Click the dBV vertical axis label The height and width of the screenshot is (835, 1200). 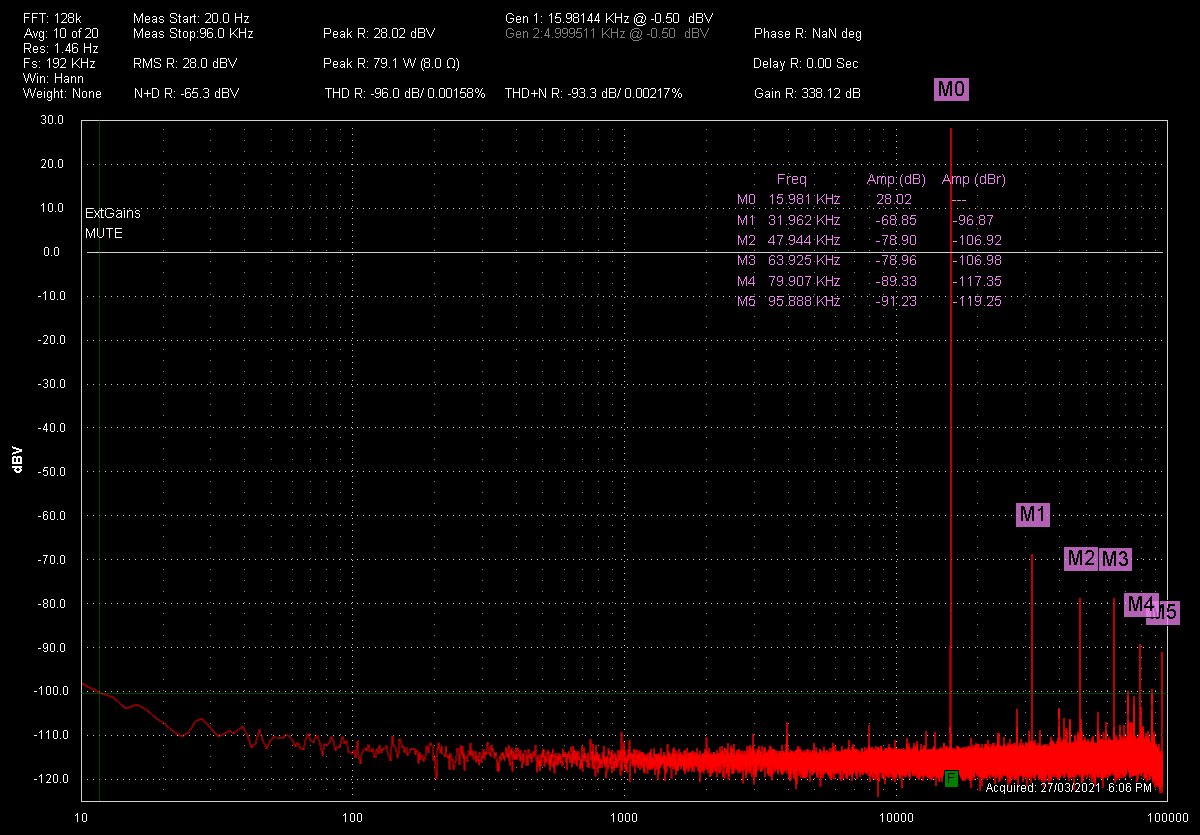[17, 459]
